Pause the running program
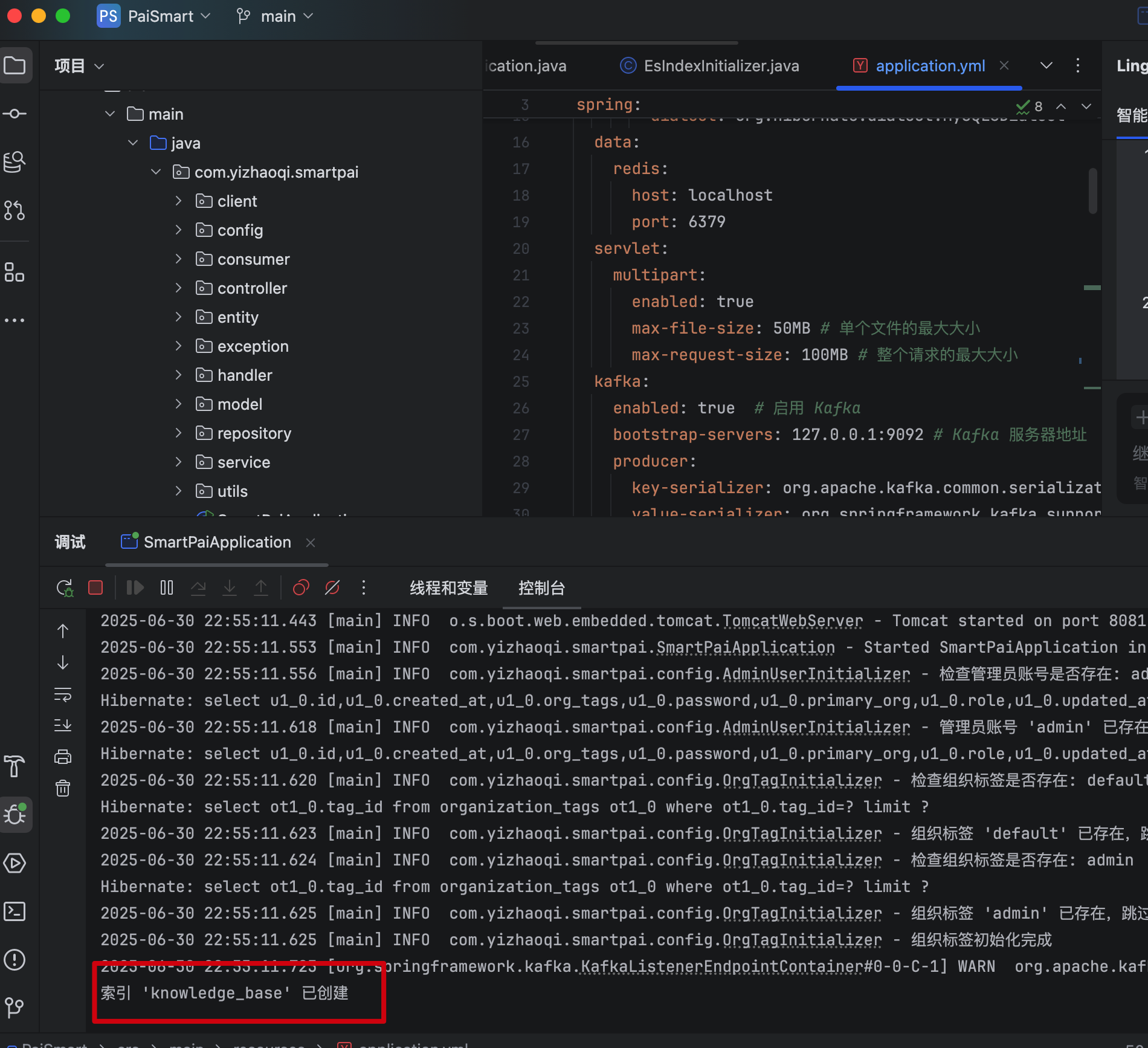The width and height of the screenshot is (1148, 1048). click(x=167, y=587)
